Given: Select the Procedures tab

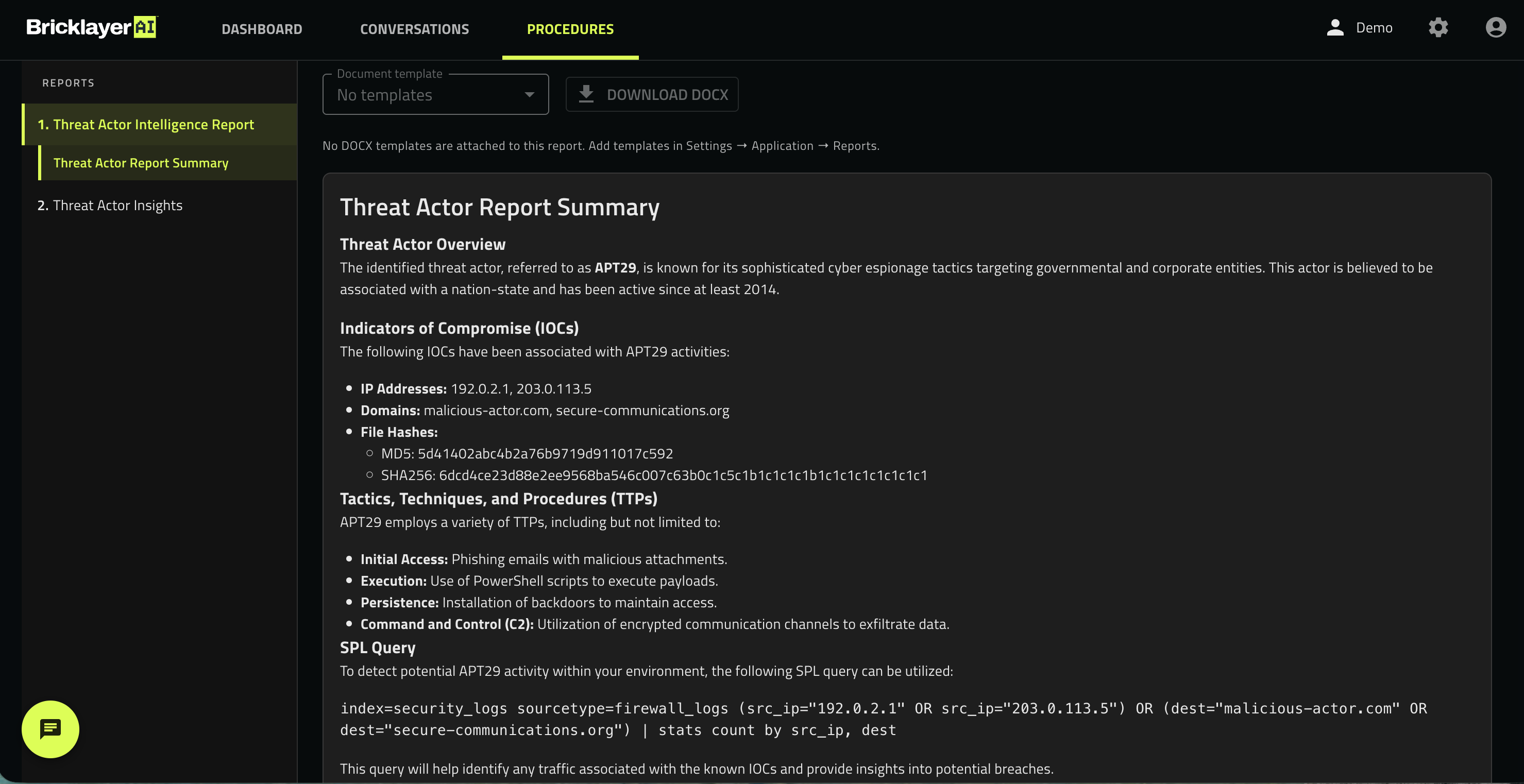Looking at the screenshot, I should point(570,29).
